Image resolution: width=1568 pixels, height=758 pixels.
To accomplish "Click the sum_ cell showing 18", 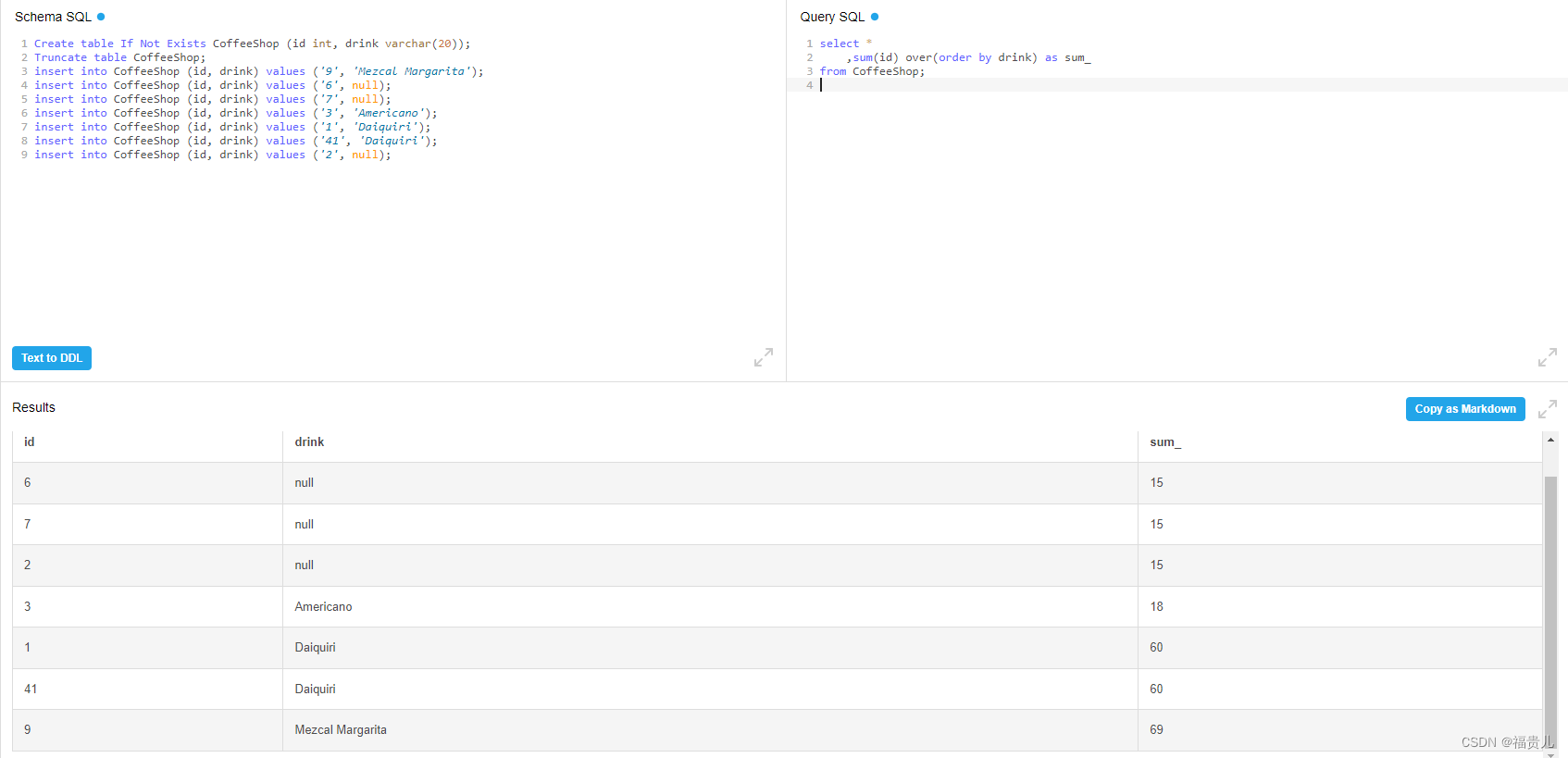I will 1340,606.
